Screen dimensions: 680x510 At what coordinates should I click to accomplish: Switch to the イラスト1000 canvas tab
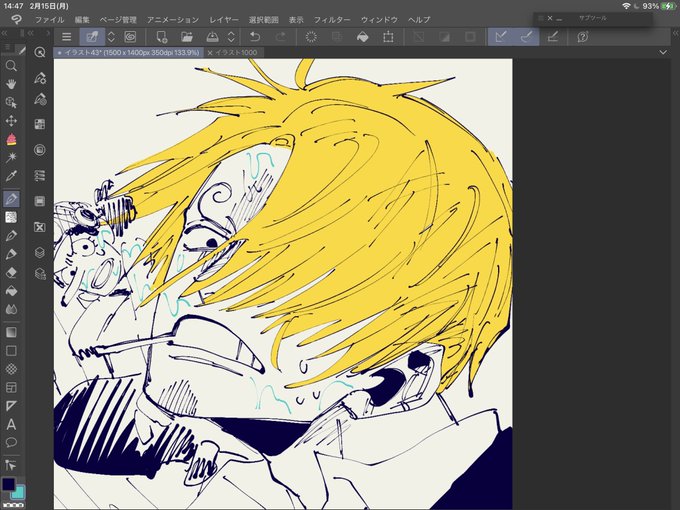233,52
